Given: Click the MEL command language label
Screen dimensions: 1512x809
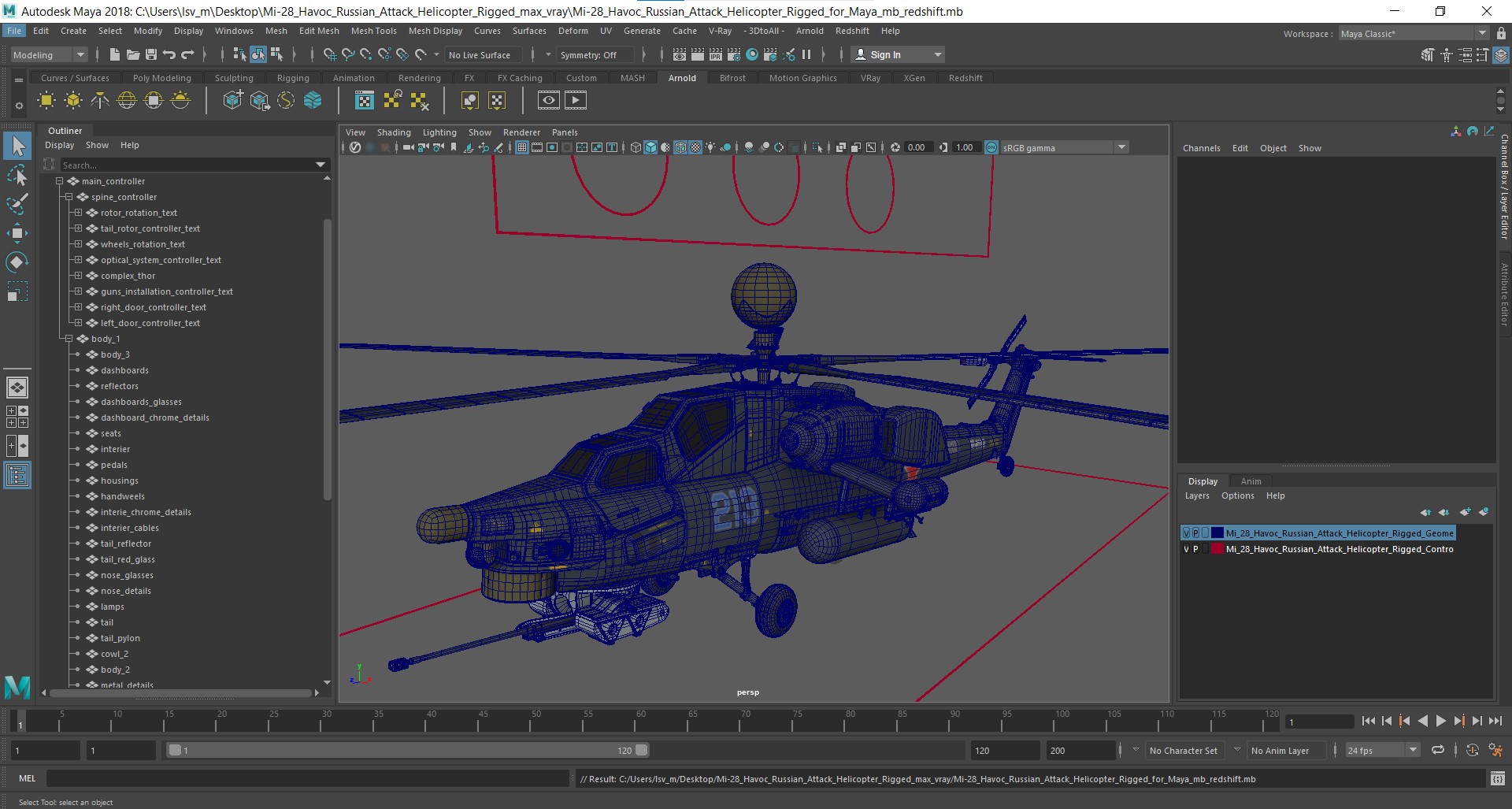Looking at the screenshot, I should pos(27,778).
